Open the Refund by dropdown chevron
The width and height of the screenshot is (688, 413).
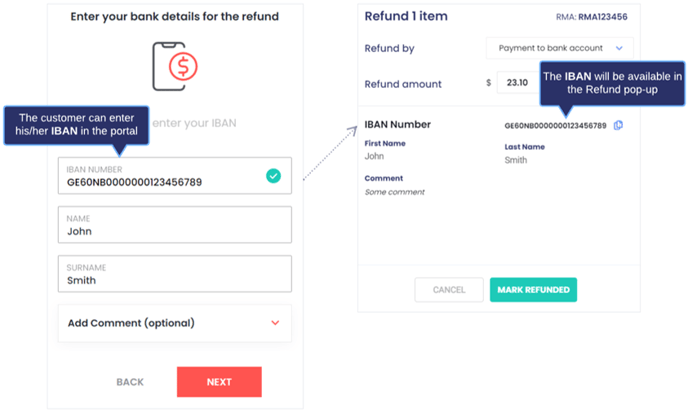coord(619,48)
